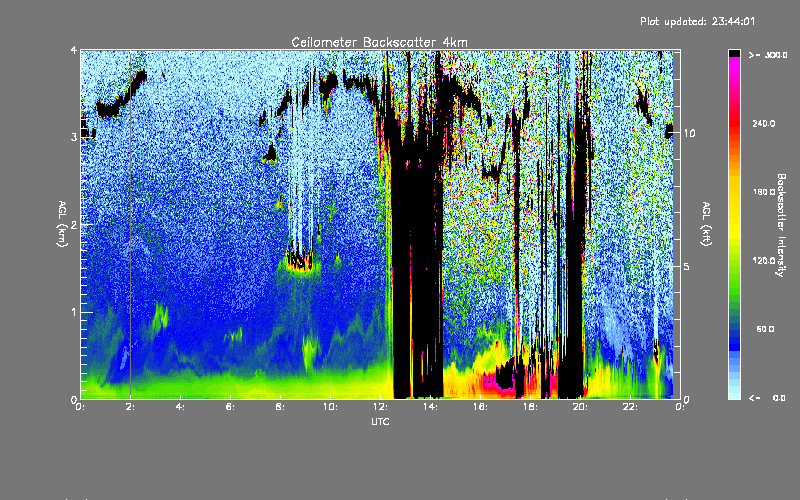The width and height of the screenshot is (800, 500).
Task: Click the 6: hour tick label
Action: point(230,407)
